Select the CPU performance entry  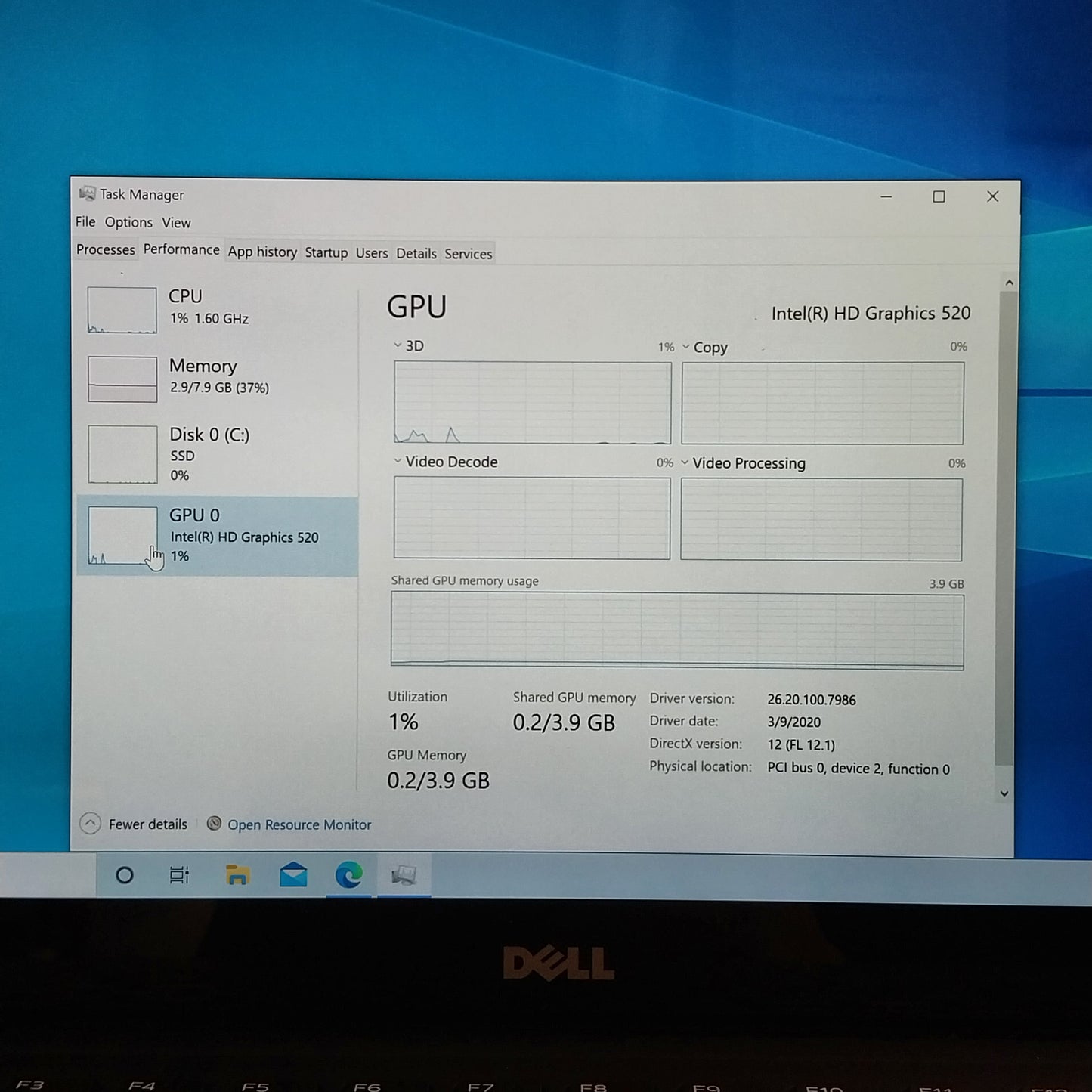(x=218, y=309)
